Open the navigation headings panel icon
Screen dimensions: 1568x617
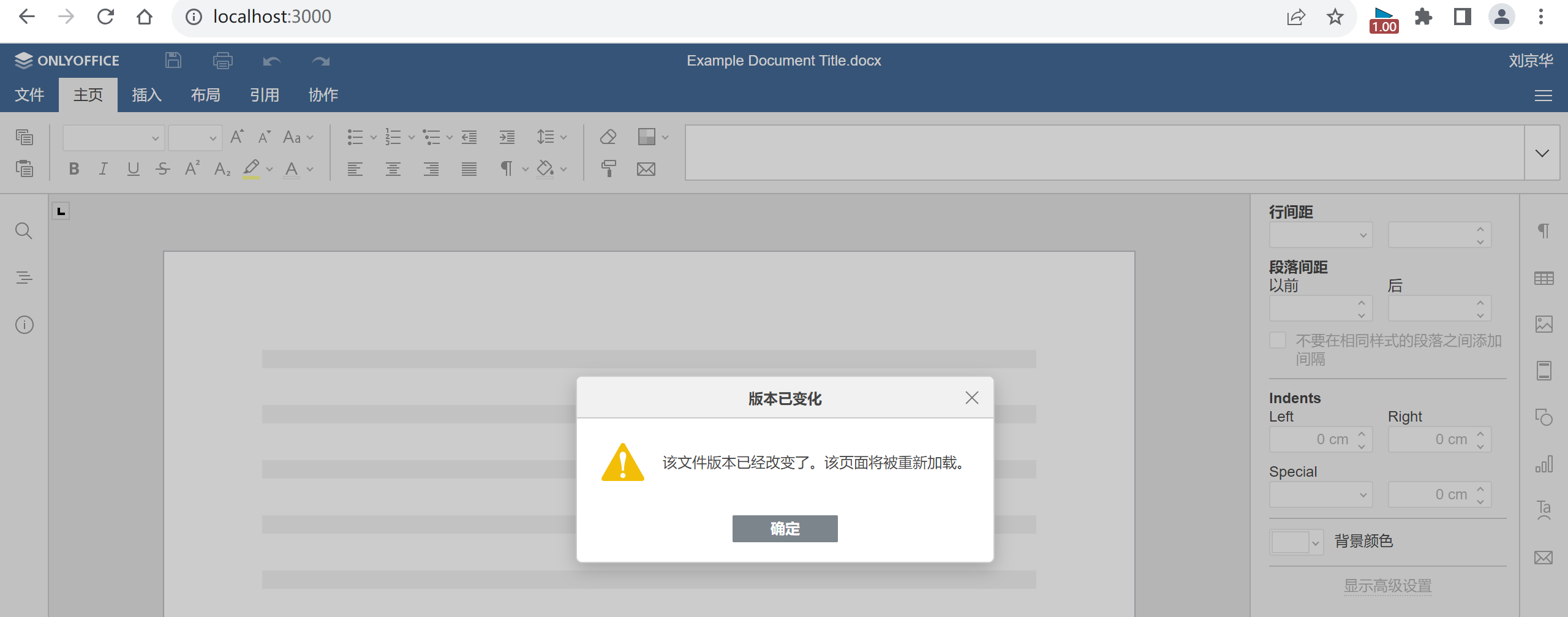(x=24, y=278)
